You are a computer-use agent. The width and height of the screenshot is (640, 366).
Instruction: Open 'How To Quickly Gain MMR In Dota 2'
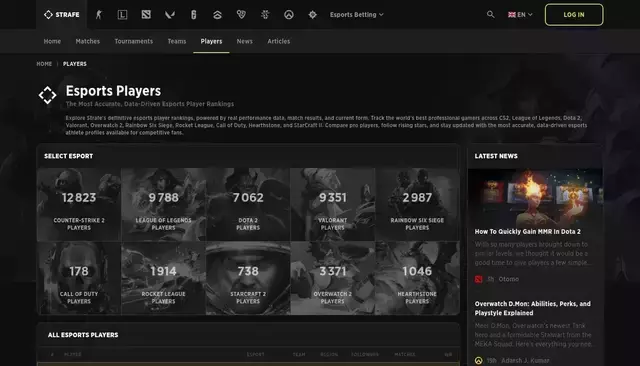[x=527, y=232]
